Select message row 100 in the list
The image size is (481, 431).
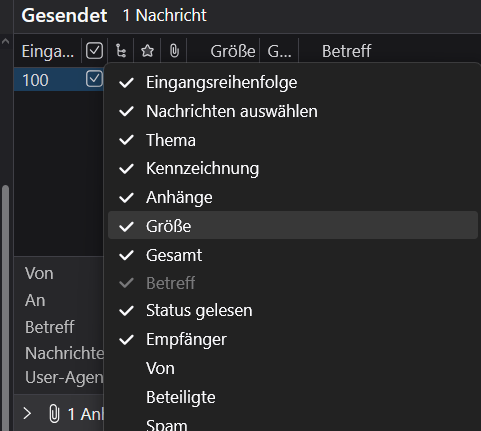(59, 80)
